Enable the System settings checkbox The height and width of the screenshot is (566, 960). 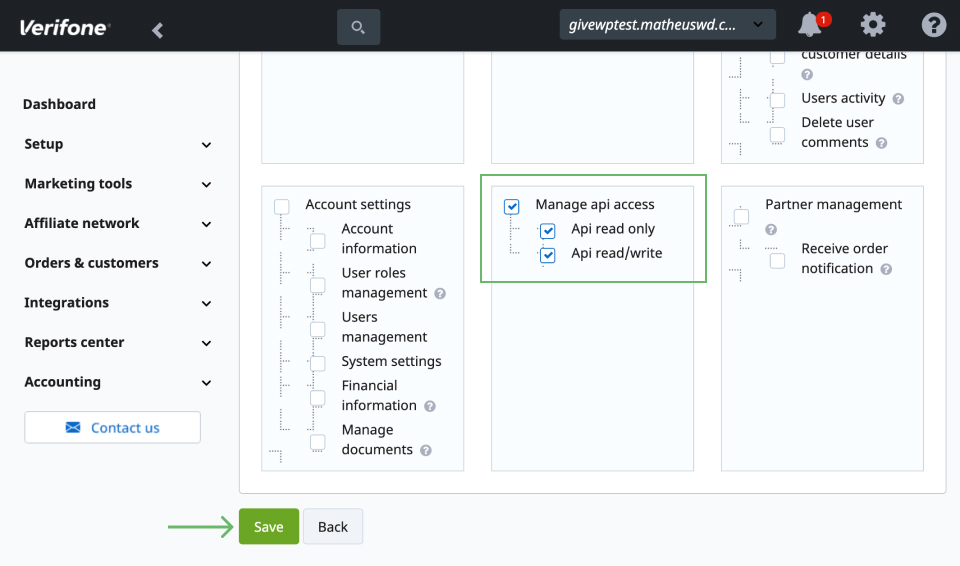click(x=318, y=363)
